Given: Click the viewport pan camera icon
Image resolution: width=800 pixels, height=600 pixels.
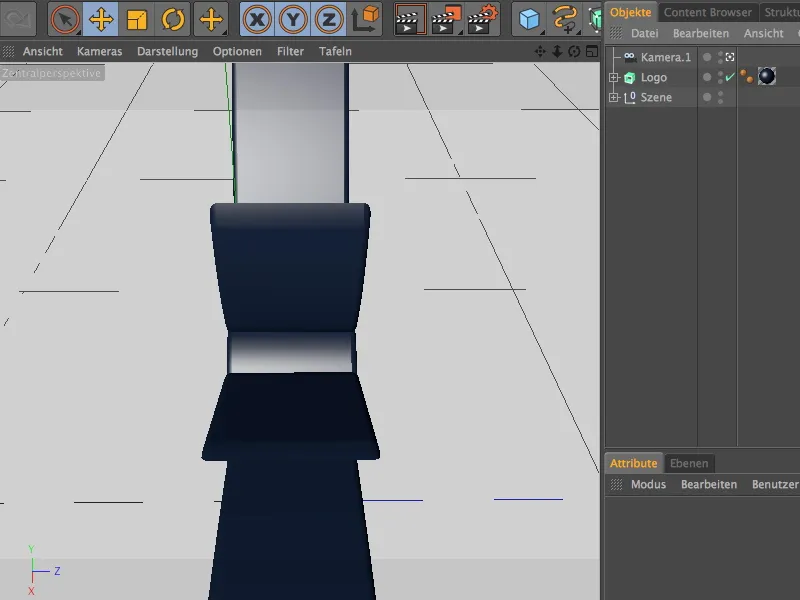Looking at the screenshot, I should tap(540, 52).
